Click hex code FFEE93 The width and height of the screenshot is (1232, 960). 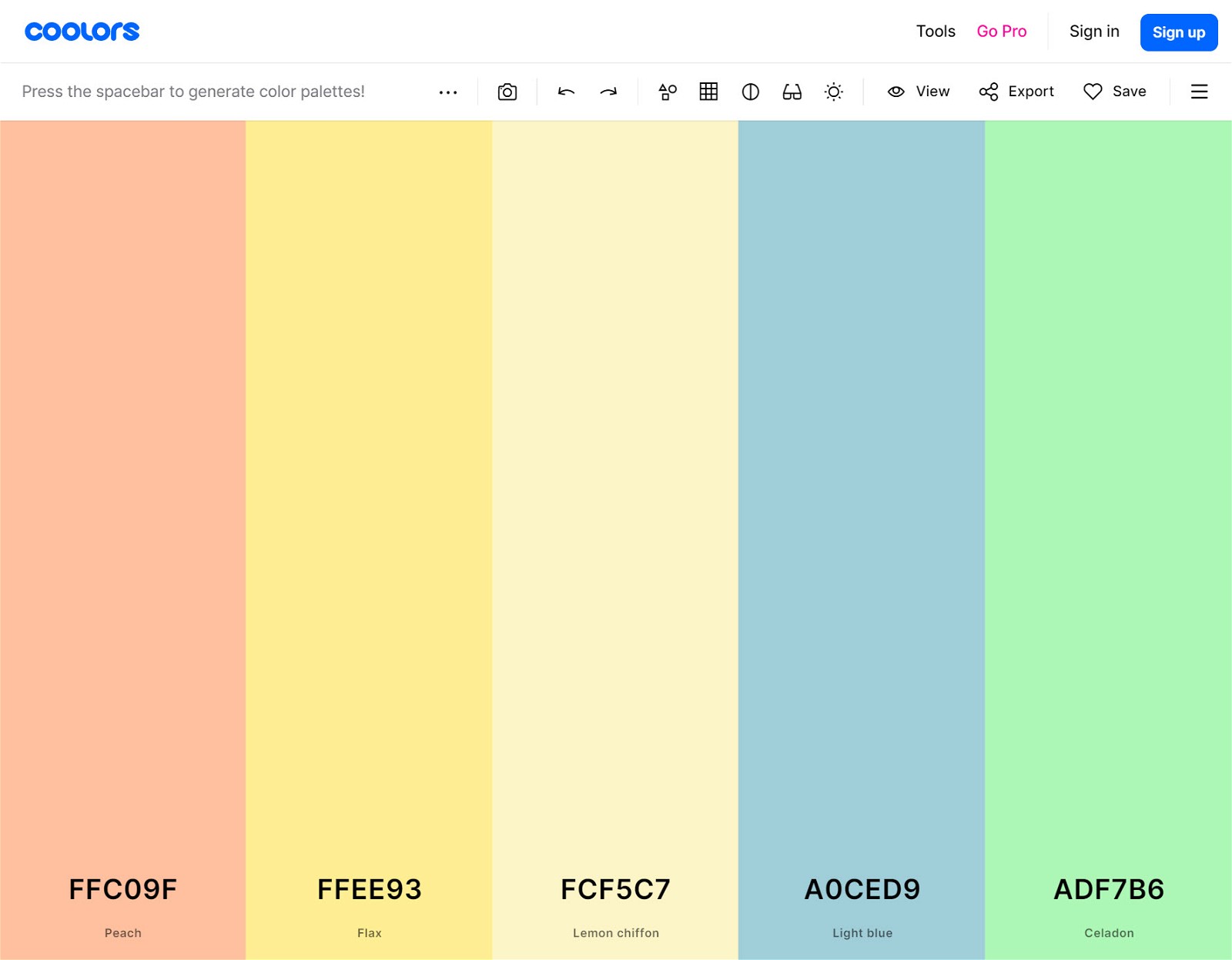[x=370, y=889]
